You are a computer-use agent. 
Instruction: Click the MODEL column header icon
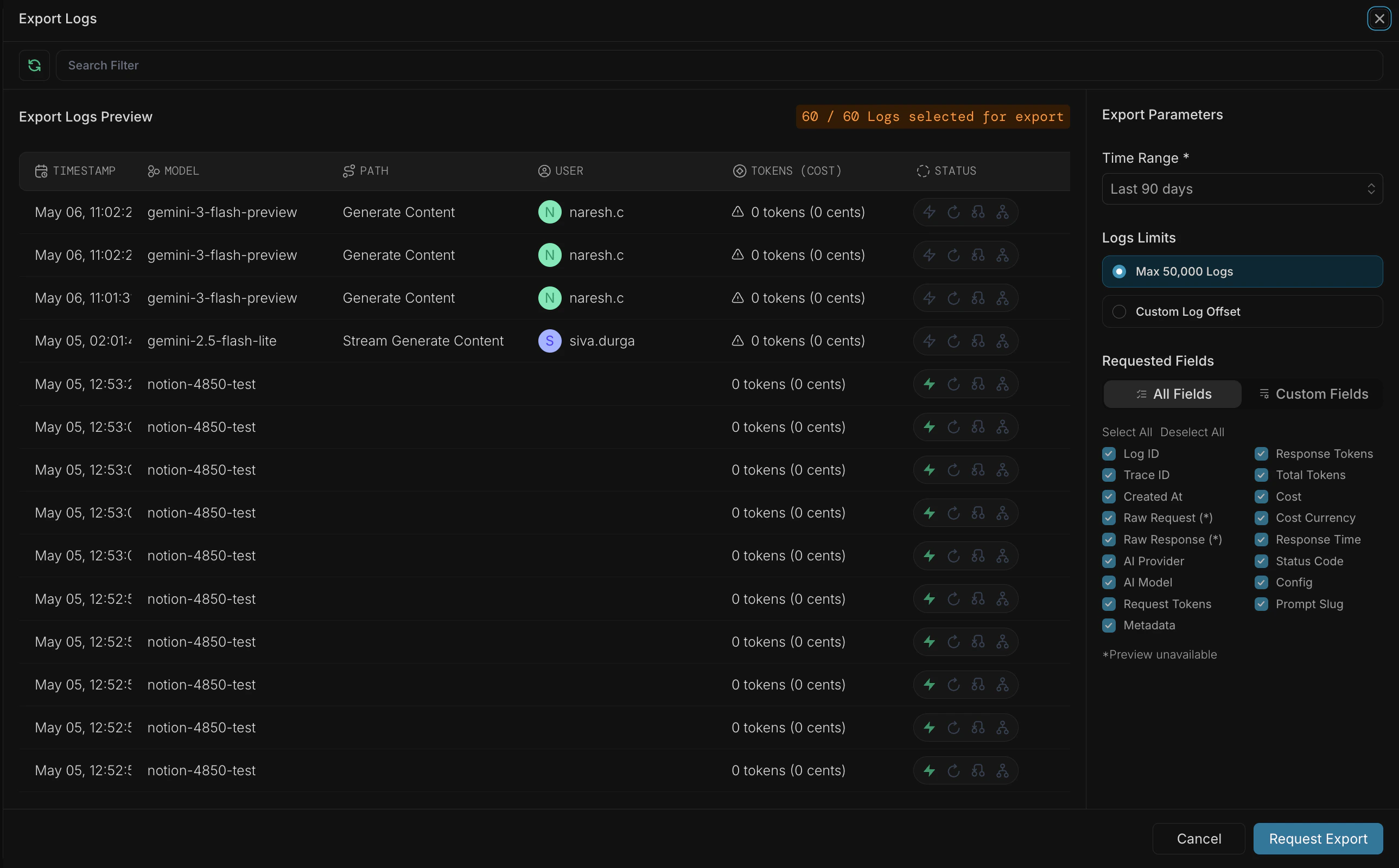[153, 171]
